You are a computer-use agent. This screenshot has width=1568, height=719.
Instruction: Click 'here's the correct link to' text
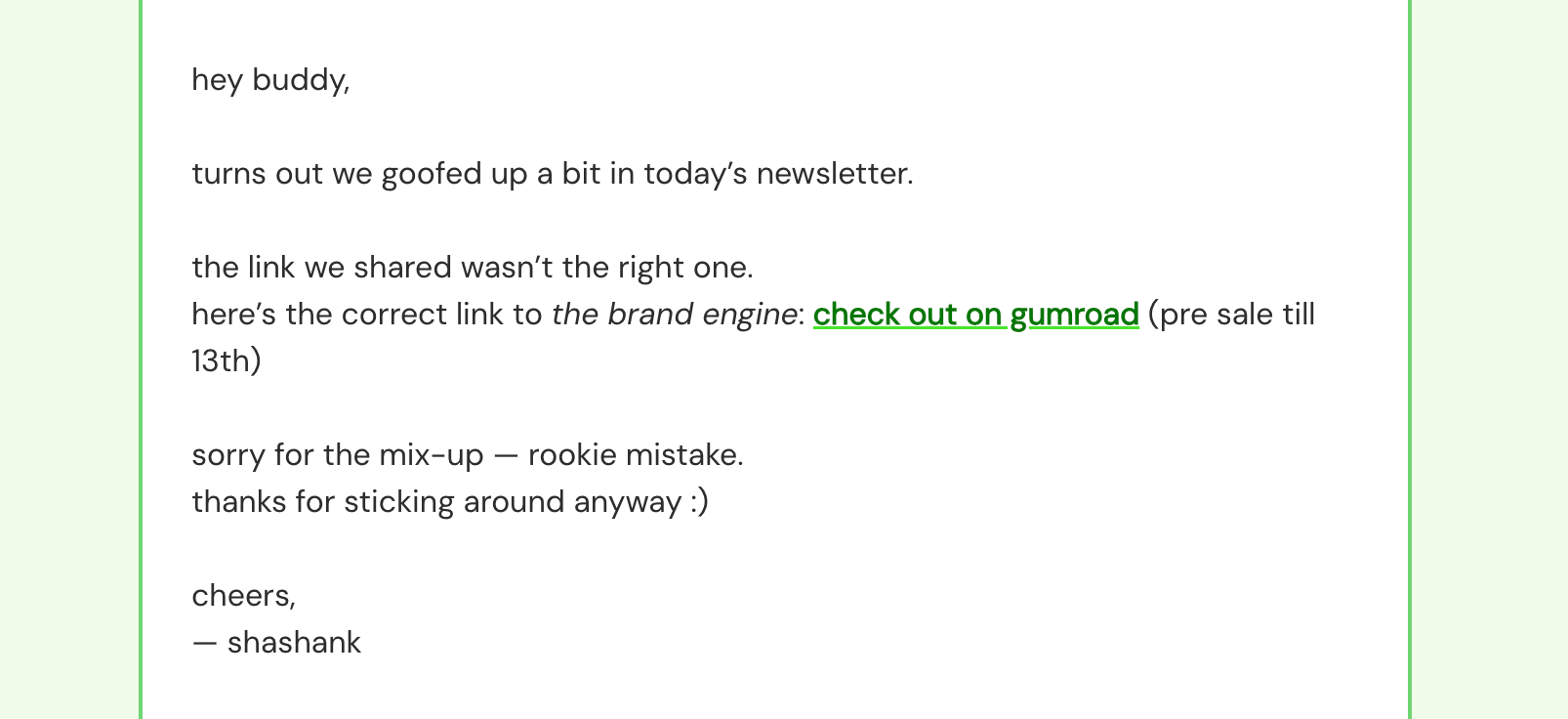tap(367, 315)
